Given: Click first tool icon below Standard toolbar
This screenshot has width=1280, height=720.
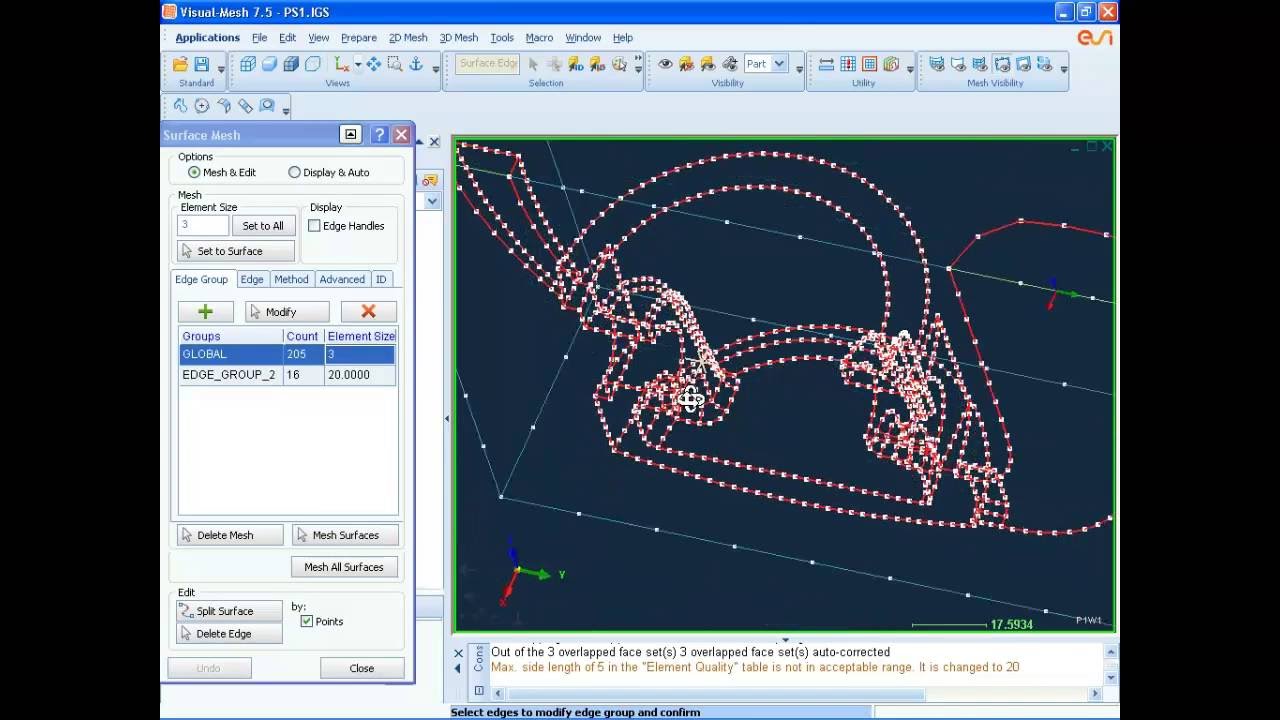Looking at the screenshot, I should click(x=180, y=106).
